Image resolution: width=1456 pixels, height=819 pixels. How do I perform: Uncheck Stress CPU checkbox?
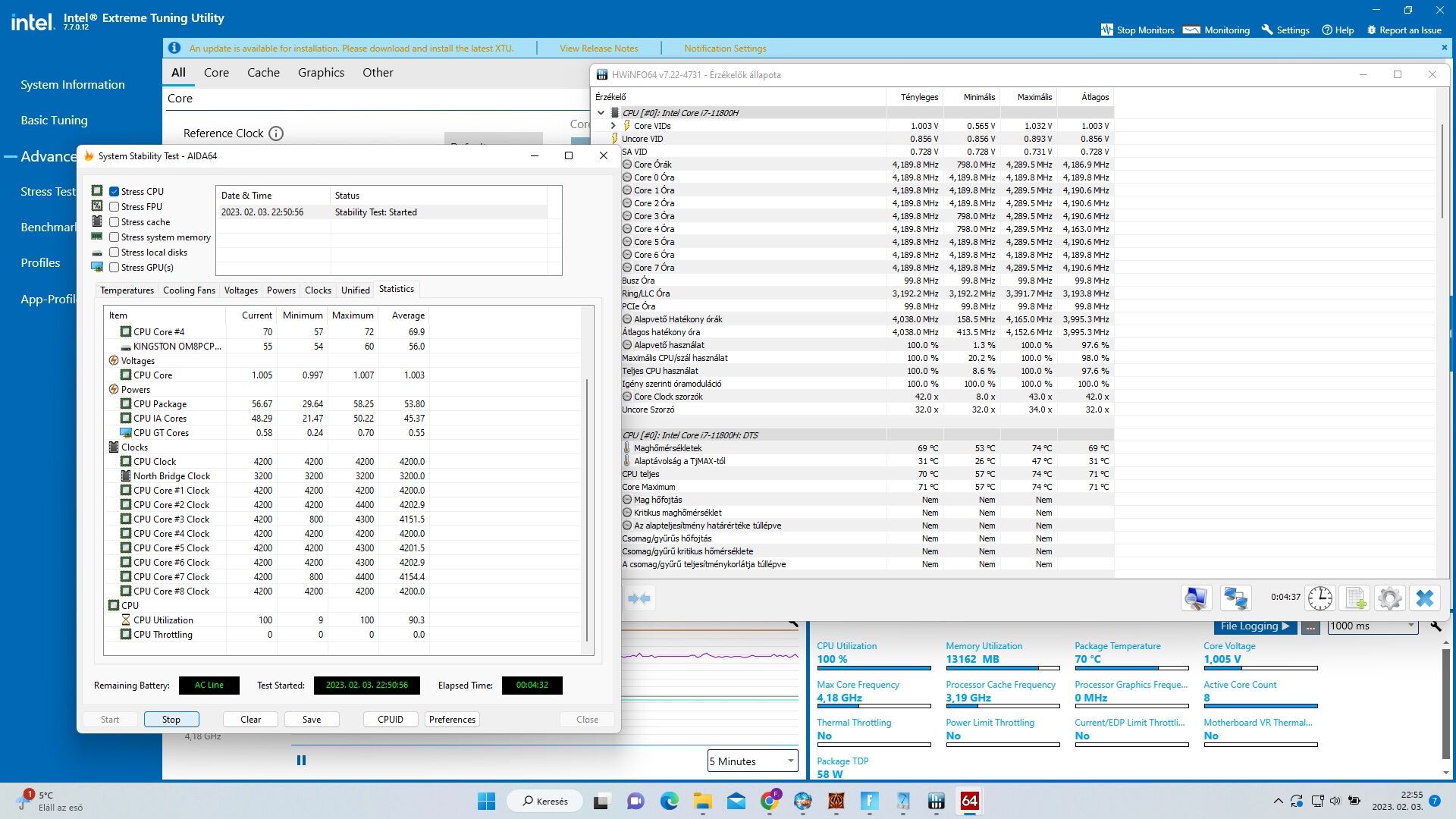(x=114, y=192)
